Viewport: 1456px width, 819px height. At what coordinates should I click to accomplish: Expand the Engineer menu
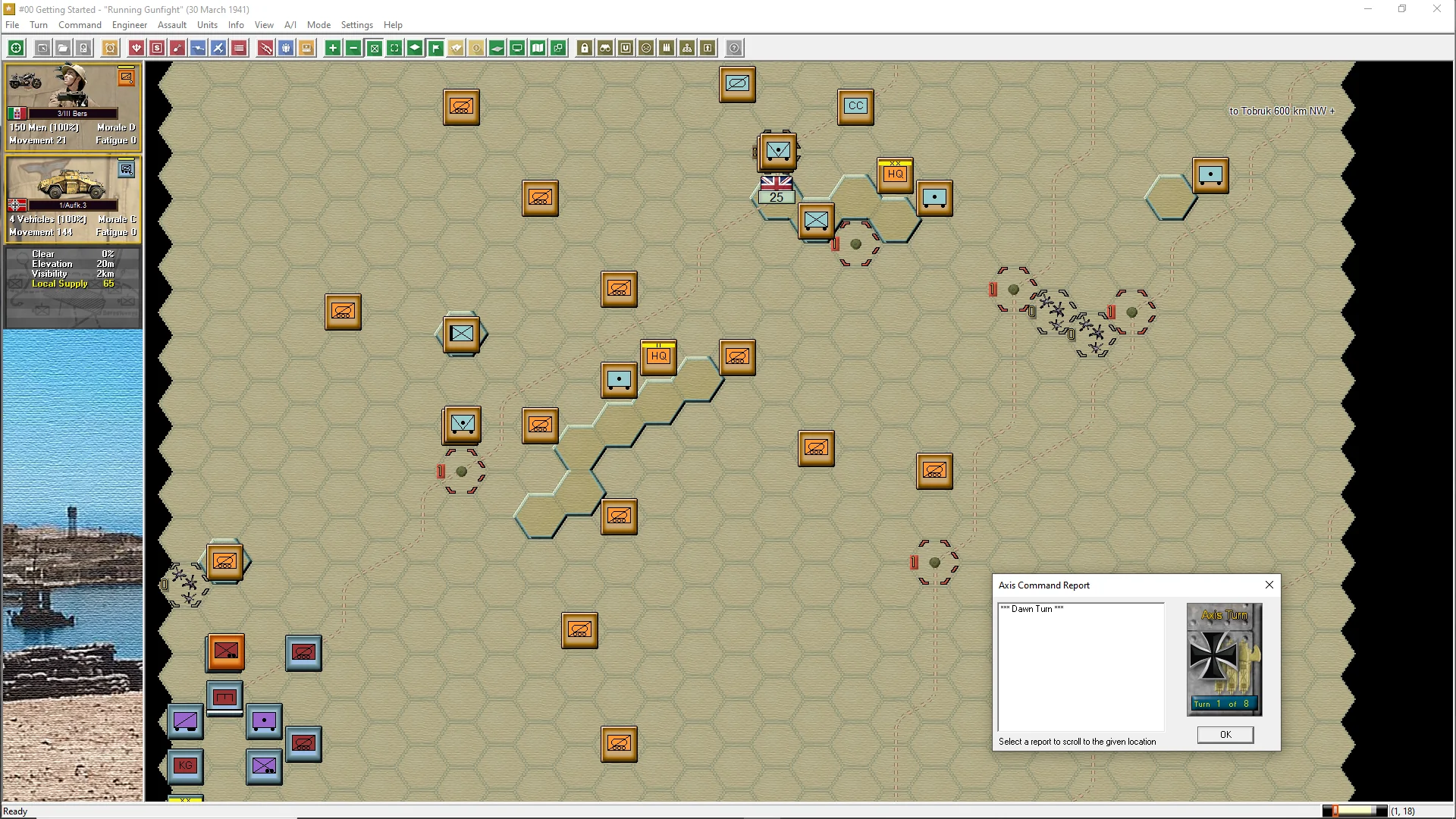(129, 25)
